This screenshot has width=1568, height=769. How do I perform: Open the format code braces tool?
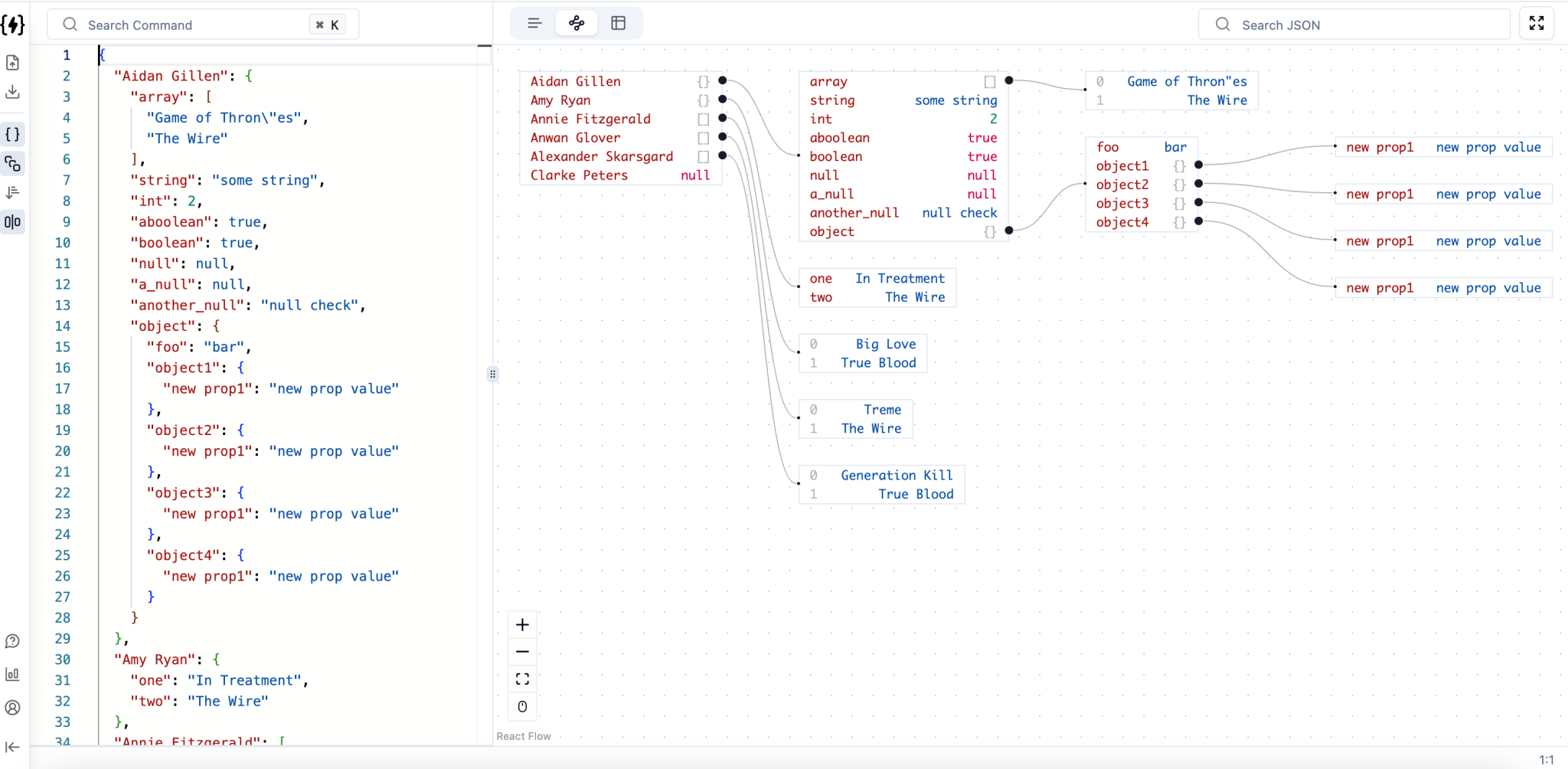click(12, 134)
